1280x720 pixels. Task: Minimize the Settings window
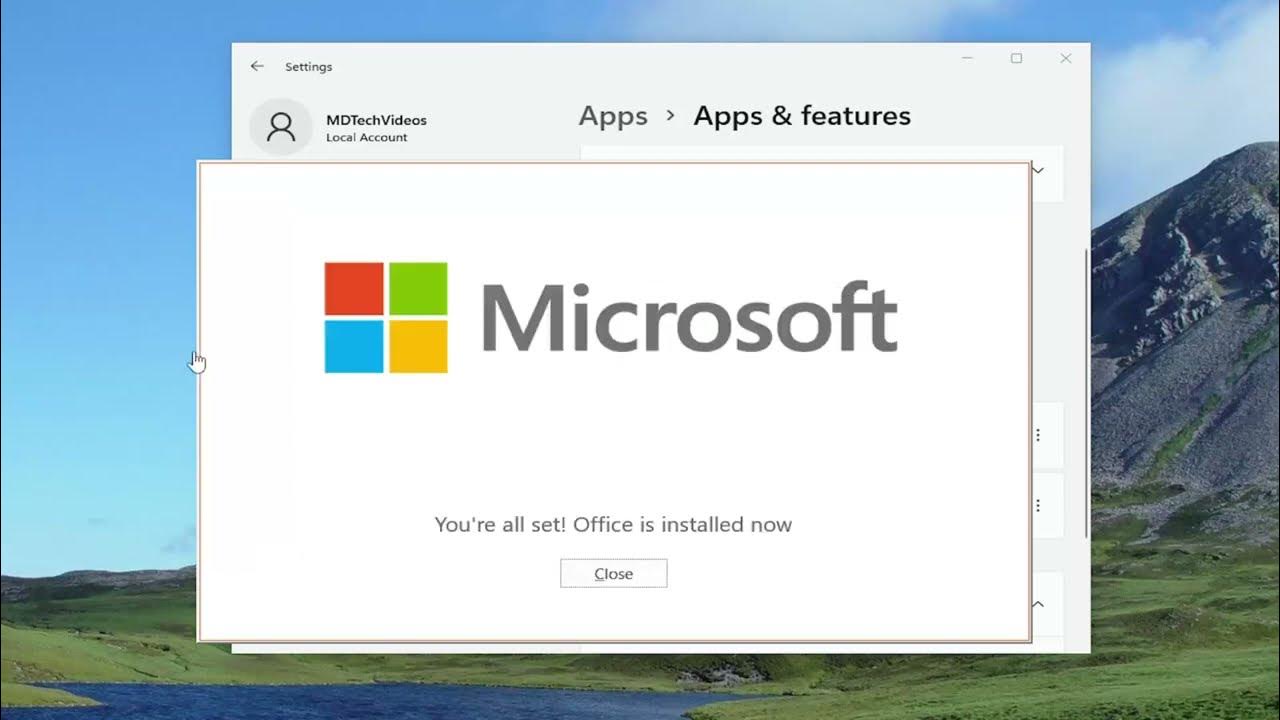(967, 59)
